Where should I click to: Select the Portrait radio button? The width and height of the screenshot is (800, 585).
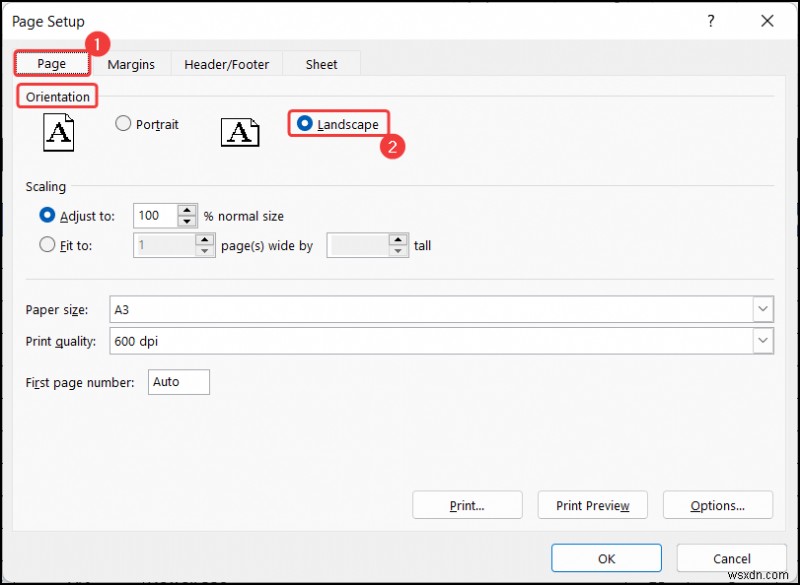pos(122,124)
